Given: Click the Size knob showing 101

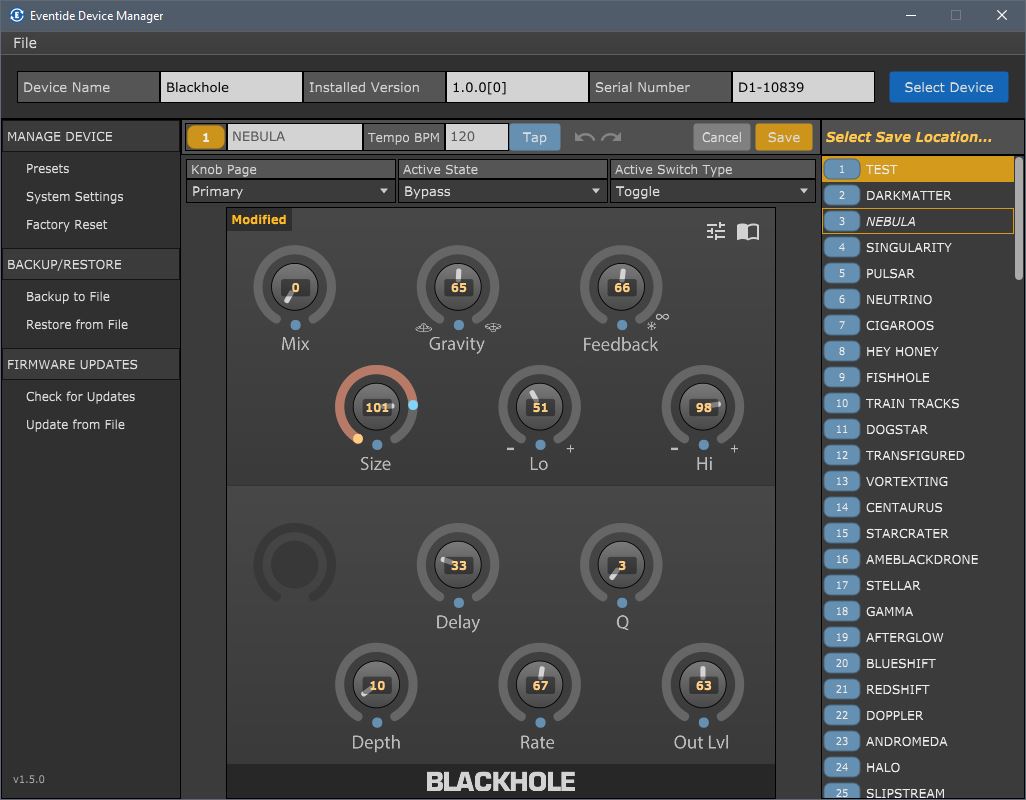Looking at the screenshot, I should (376, 407).
